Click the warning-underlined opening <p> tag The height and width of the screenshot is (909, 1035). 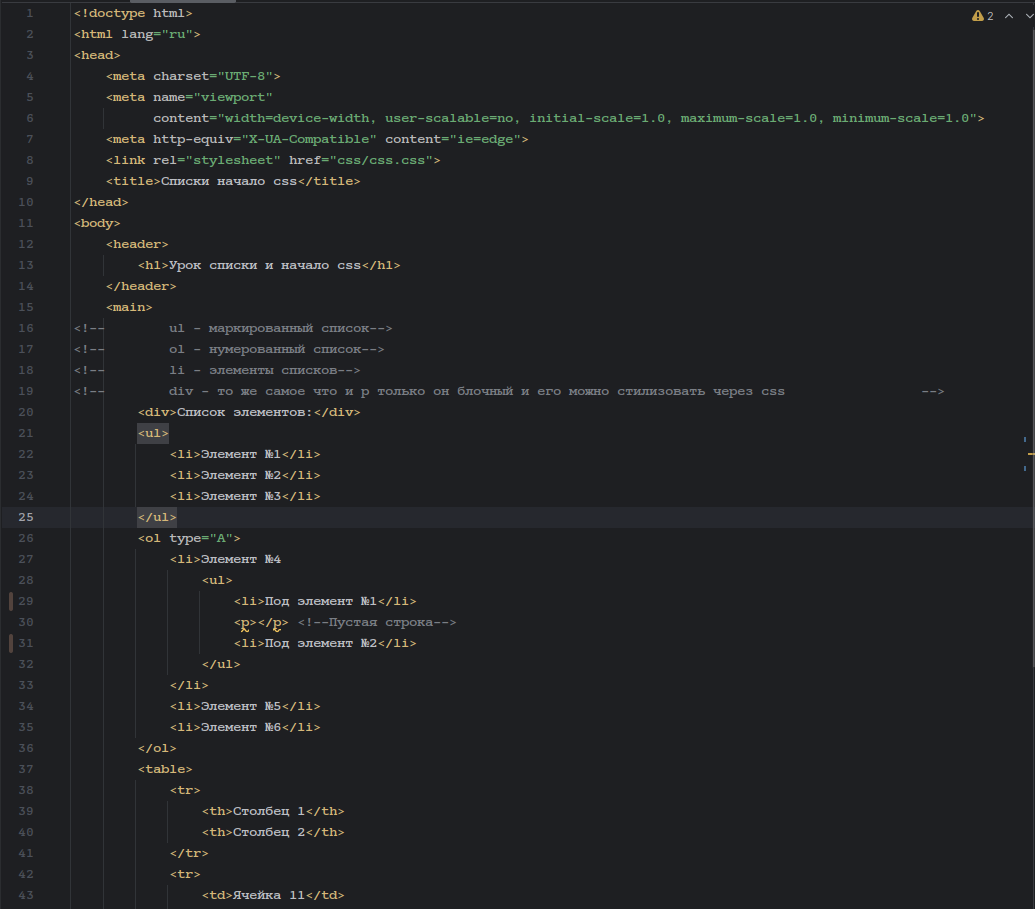point(245,622)
